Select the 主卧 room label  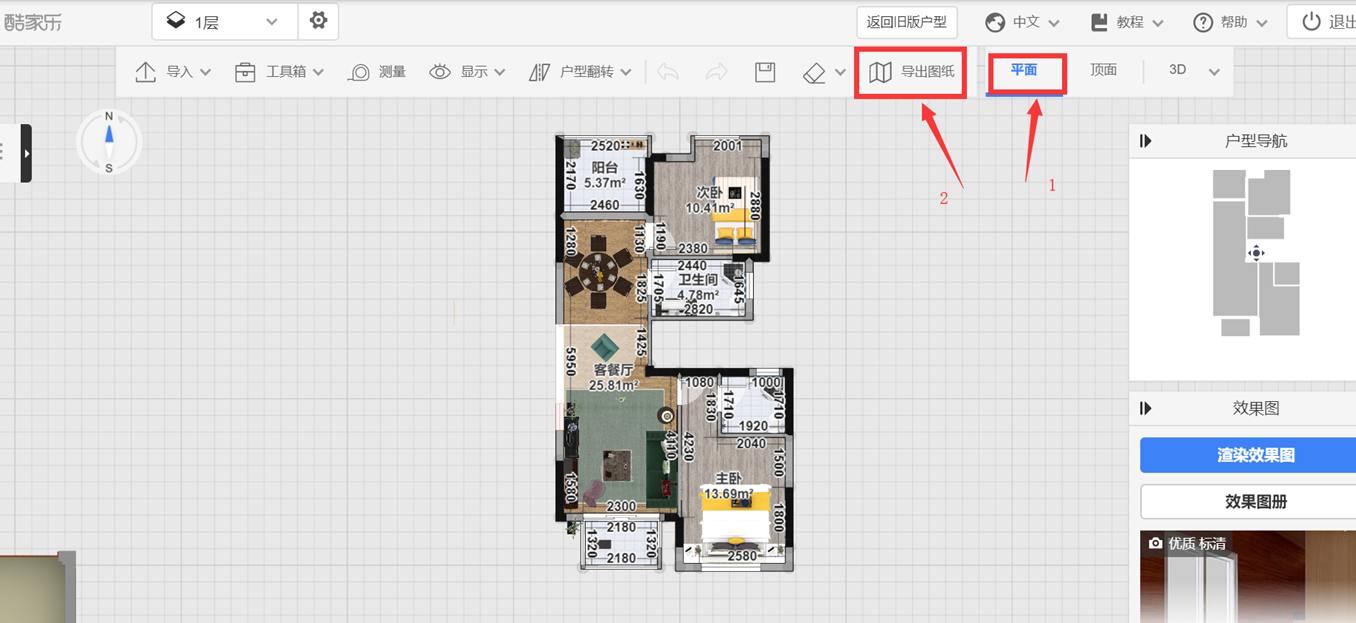point(729,478)
